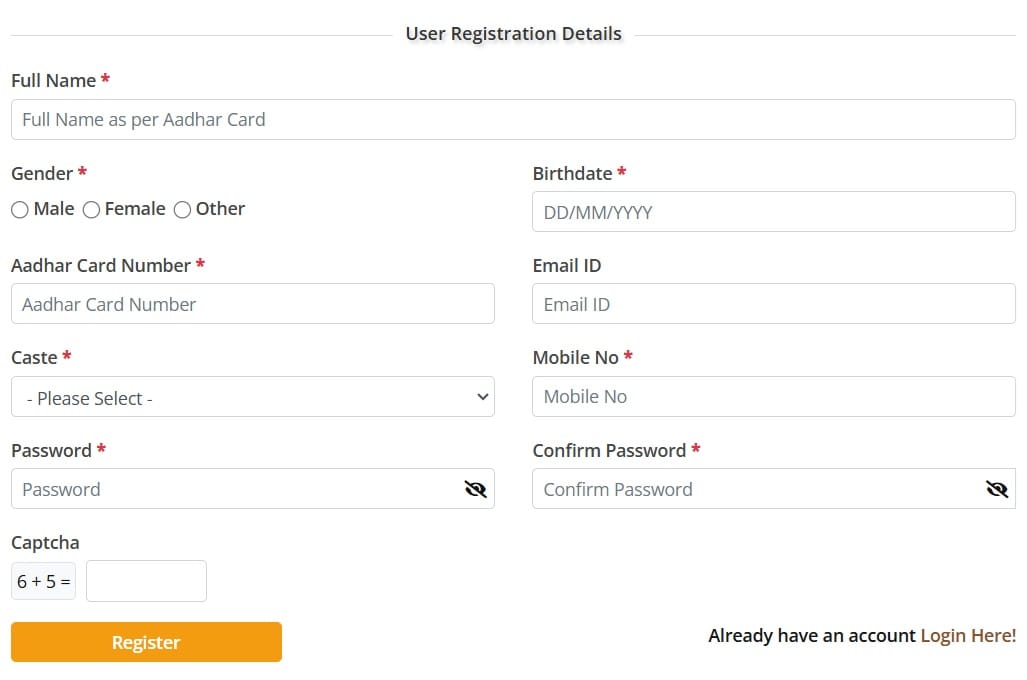Focus the Birthdate DD/MM/YYYY field

[x=773, y=212]
